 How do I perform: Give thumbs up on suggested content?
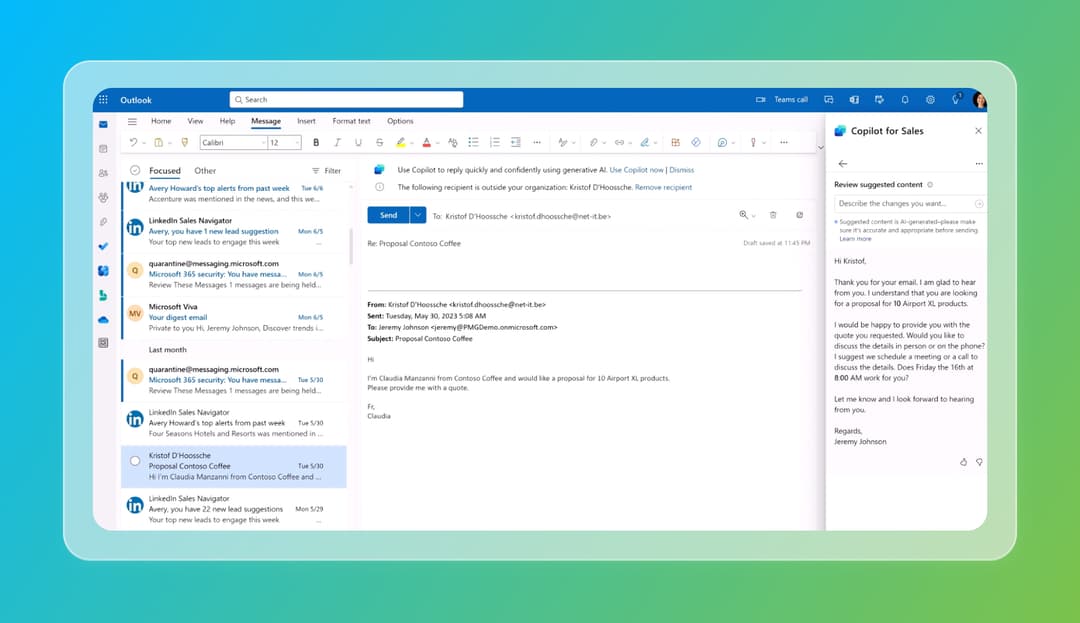(964, 462)
